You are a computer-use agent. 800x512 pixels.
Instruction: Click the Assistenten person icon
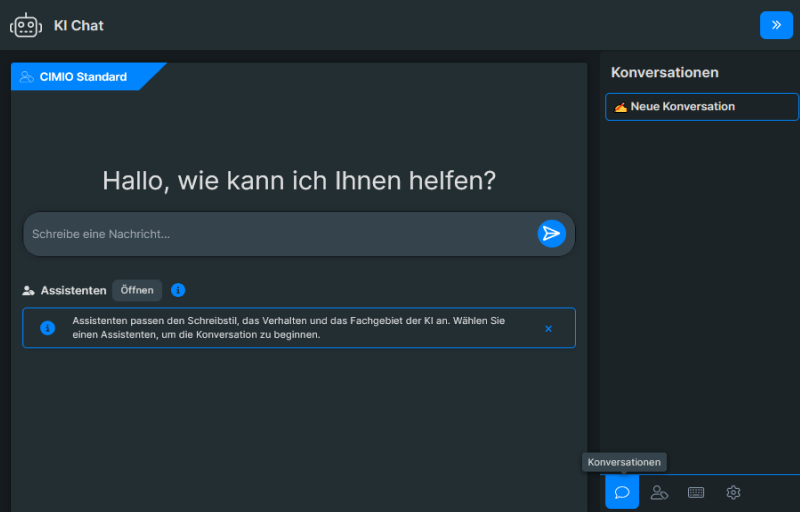29,291
